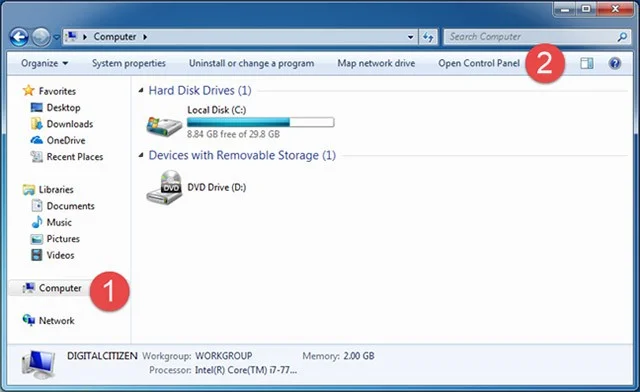Launch Open Control Panel
This screenshot has height=392, width=640.
479,63
